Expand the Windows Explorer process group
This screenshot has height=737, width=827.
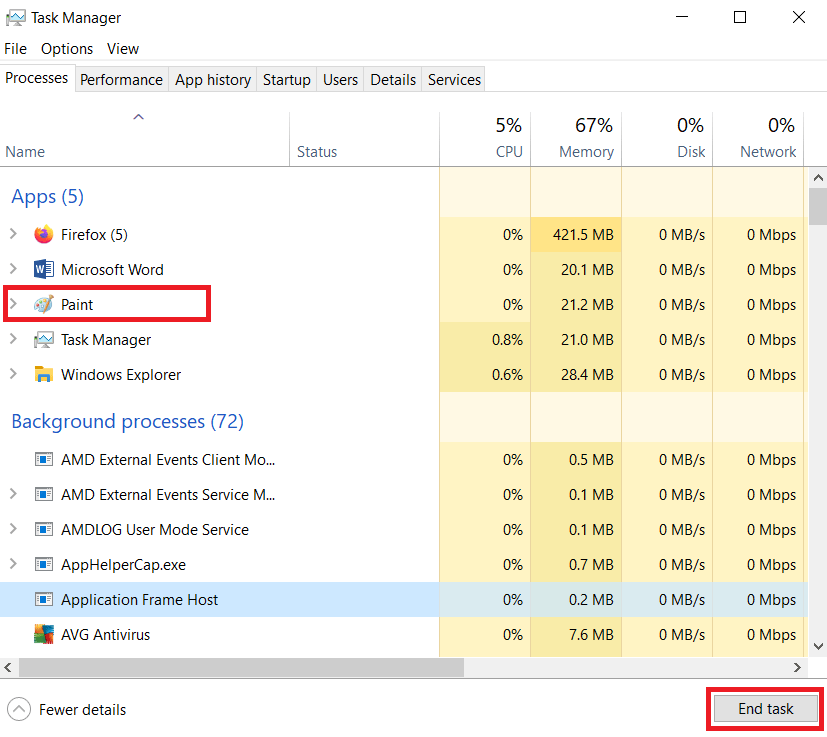[13, 374]
